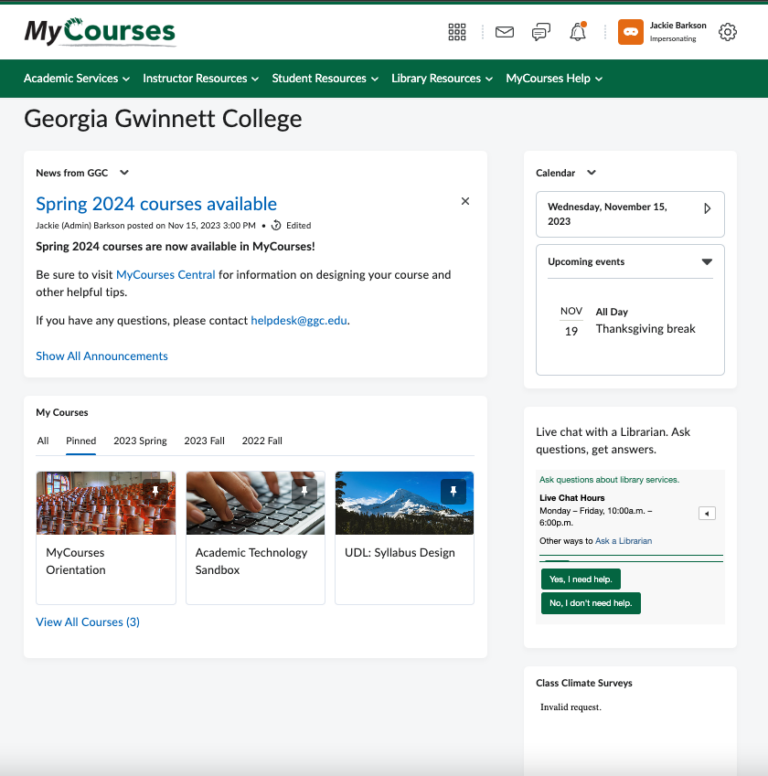Click the Edited history icon on announcement
768x776 pixels.
276,225
